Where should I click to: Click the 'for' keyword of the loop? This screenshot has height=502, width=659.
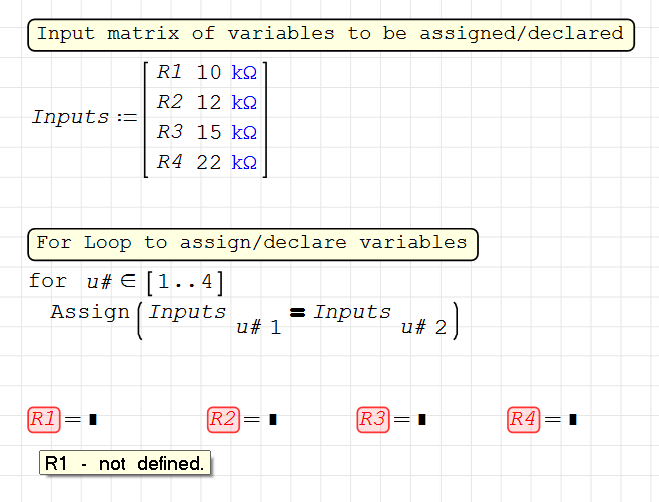coord(48,281)
